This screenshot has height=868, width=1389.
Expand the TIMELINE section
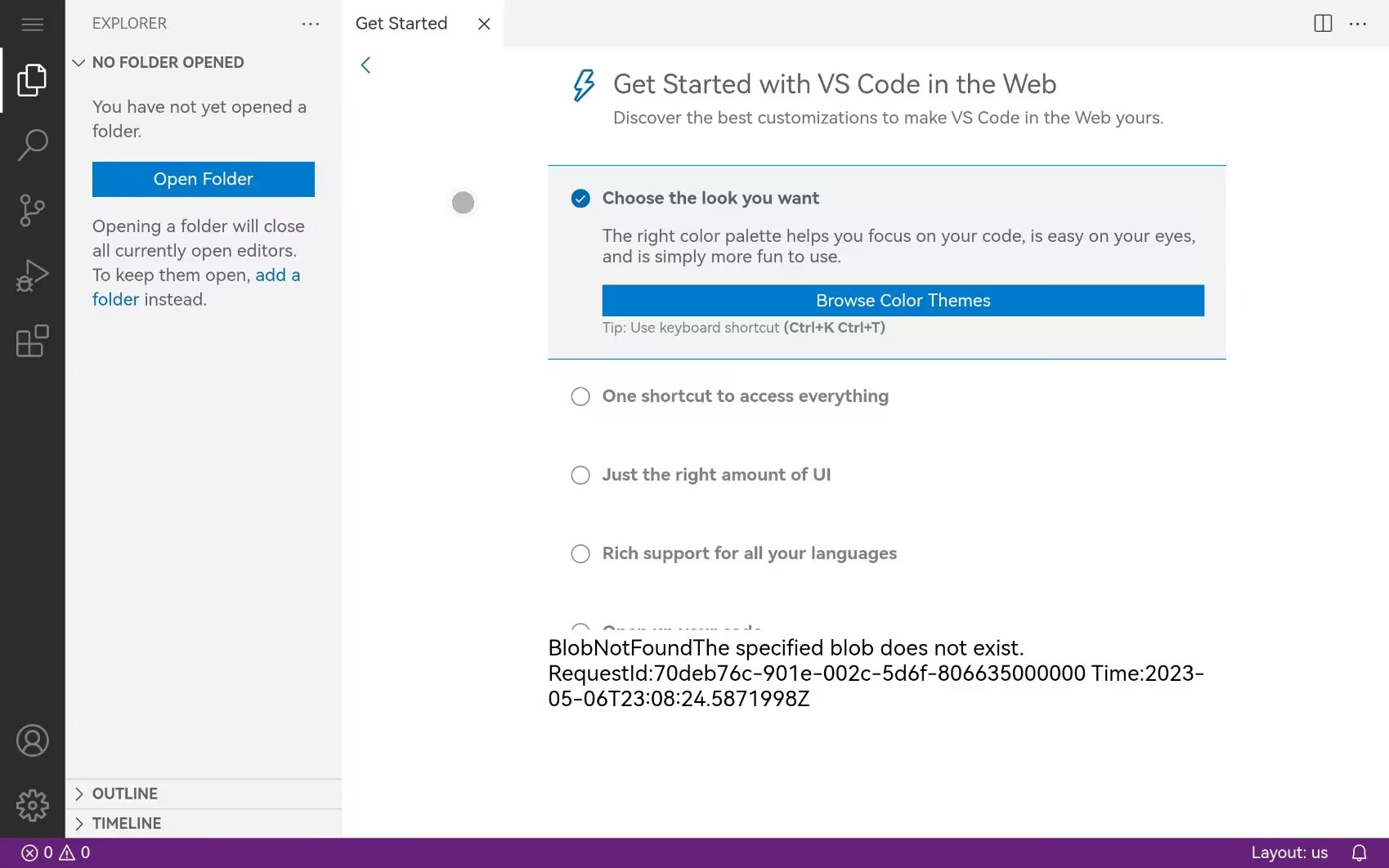[x=204, y=823]
